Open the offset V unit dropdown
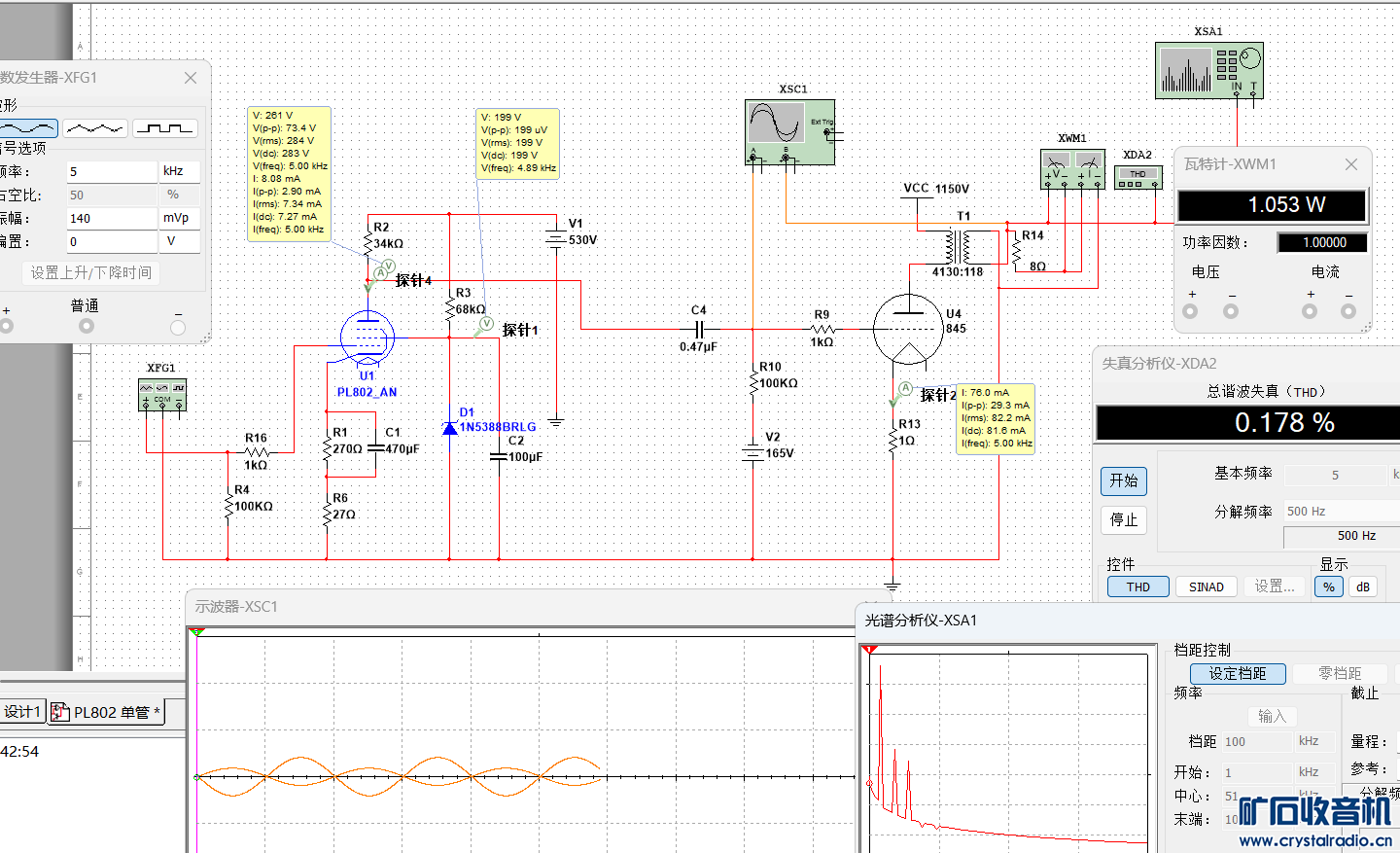This screenshot has width=1400, height=853. pyautogui.click(x=180, y=241)
